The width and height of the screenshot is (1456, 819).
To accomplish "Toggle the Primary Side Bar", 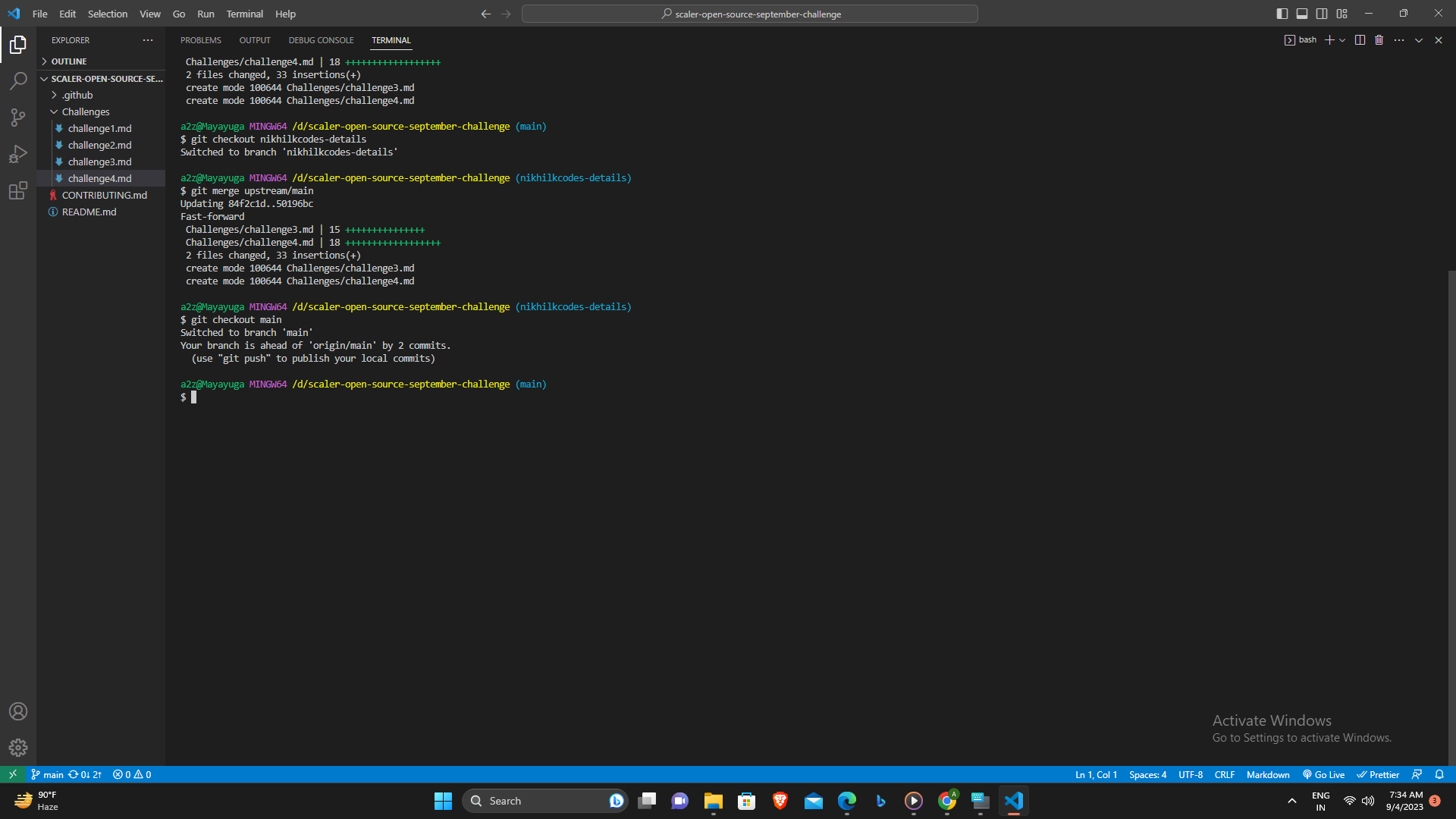I will [x=1282, y=13].
